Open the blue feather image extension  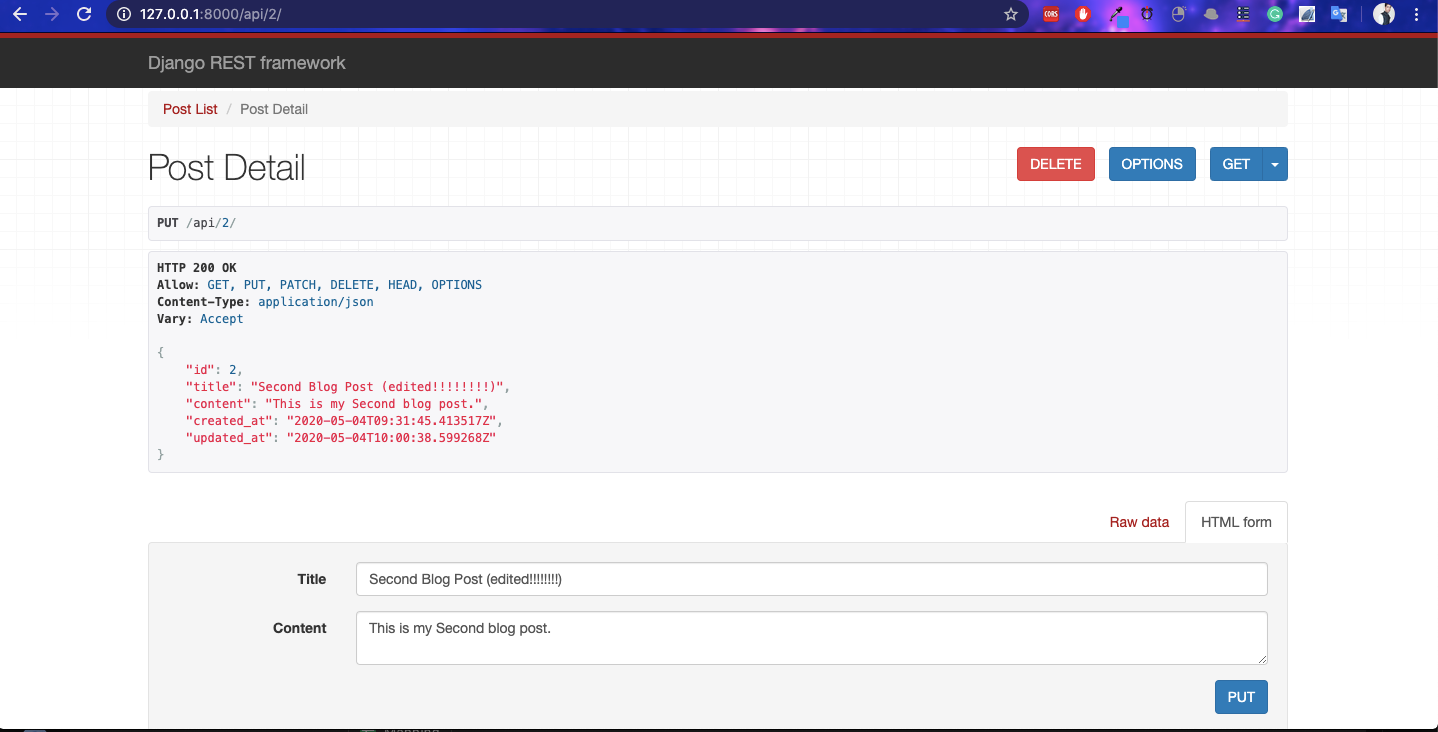click(1307, 14)
